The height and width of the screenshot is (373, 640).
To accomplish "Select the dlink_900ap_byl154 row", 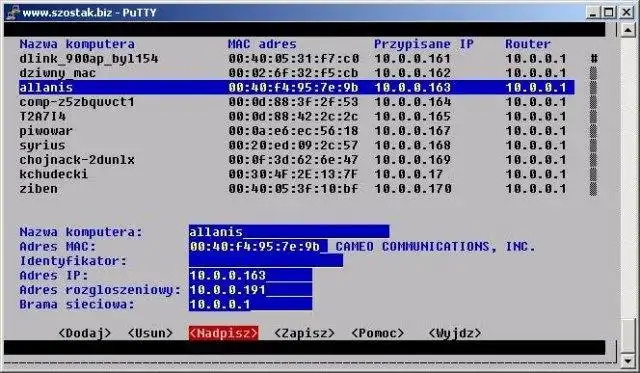I will (x=297, y=59).
